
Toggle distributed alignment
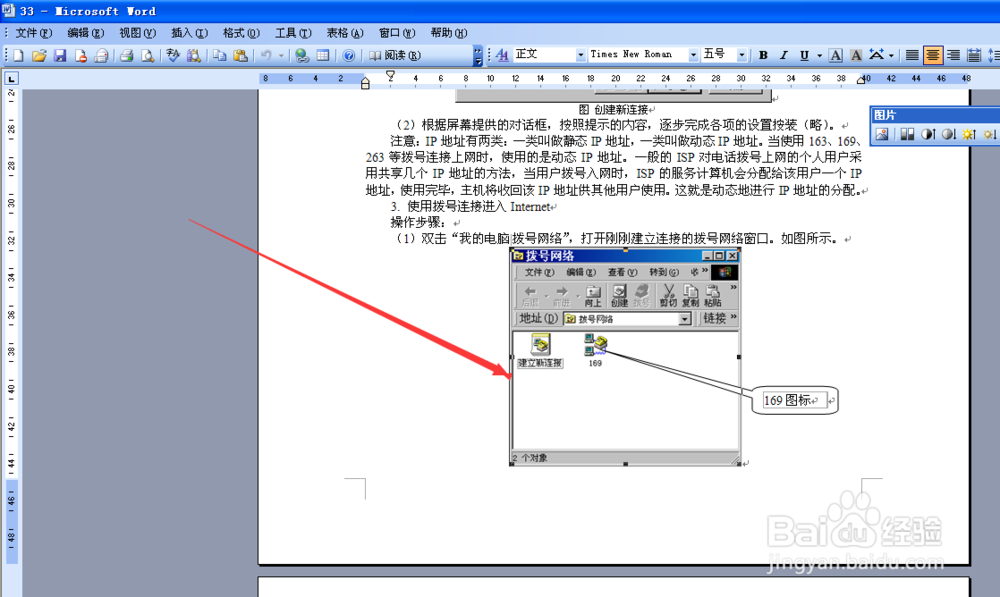pos(973,55)
